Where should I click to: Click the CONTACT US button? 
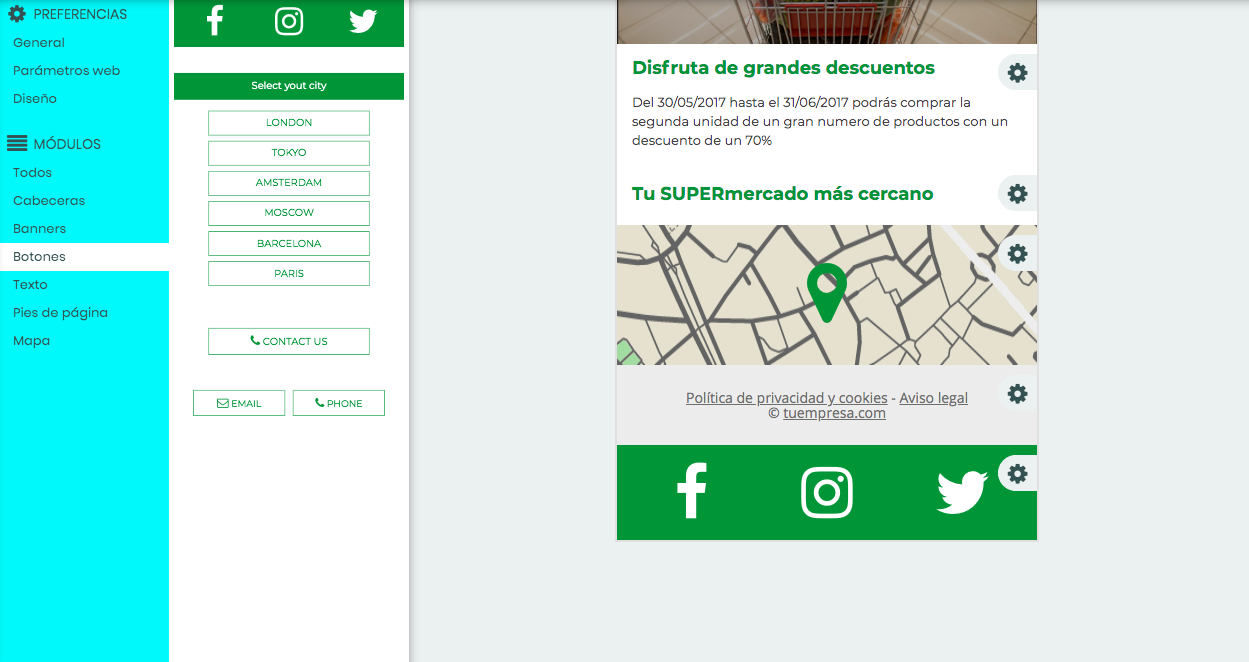click(289, 341)
